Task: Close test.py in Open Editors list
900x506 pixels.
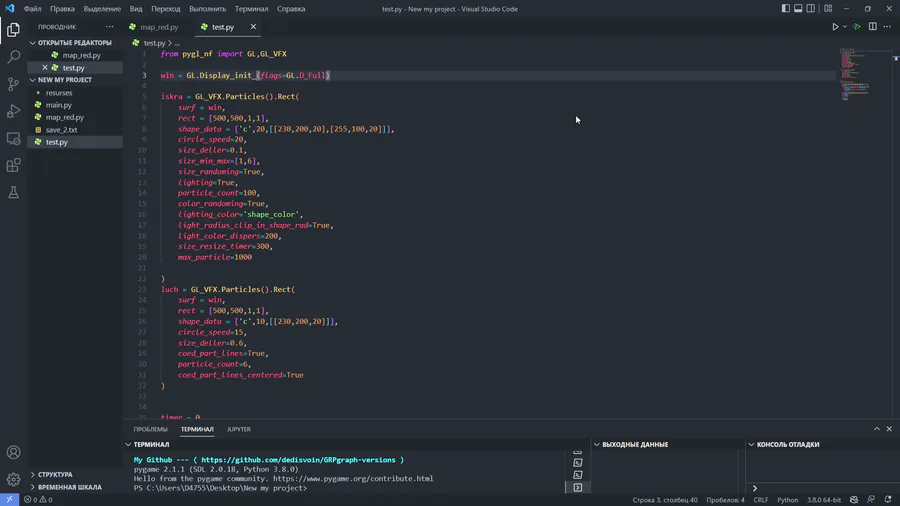Action: pos(45,68)
